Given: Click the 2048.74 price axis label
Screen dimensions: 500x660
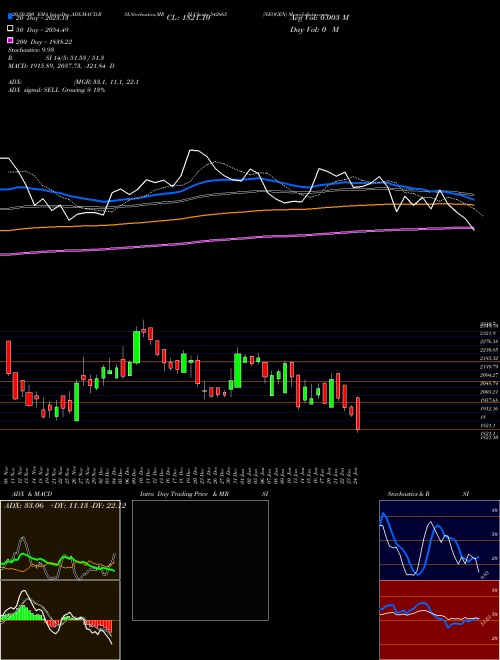Looking at the screenshot, I should click(489, 383).
